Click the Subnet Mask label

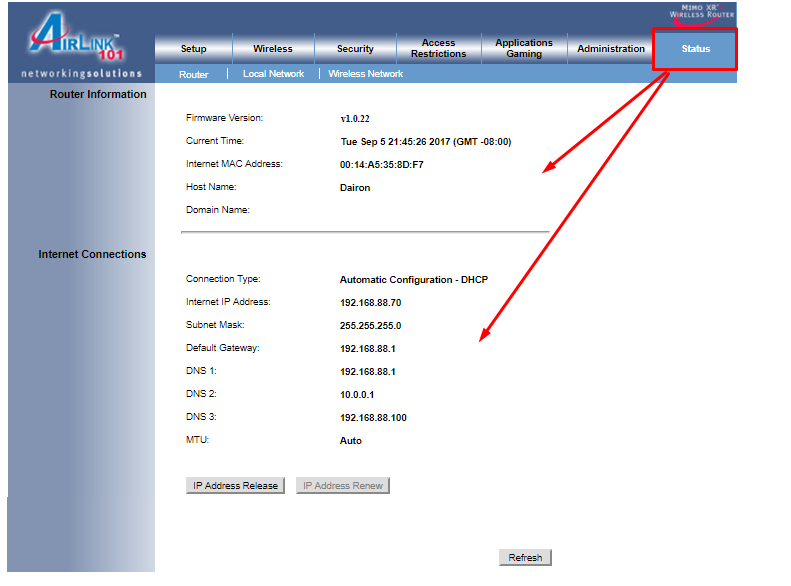(x=215, y=325)
